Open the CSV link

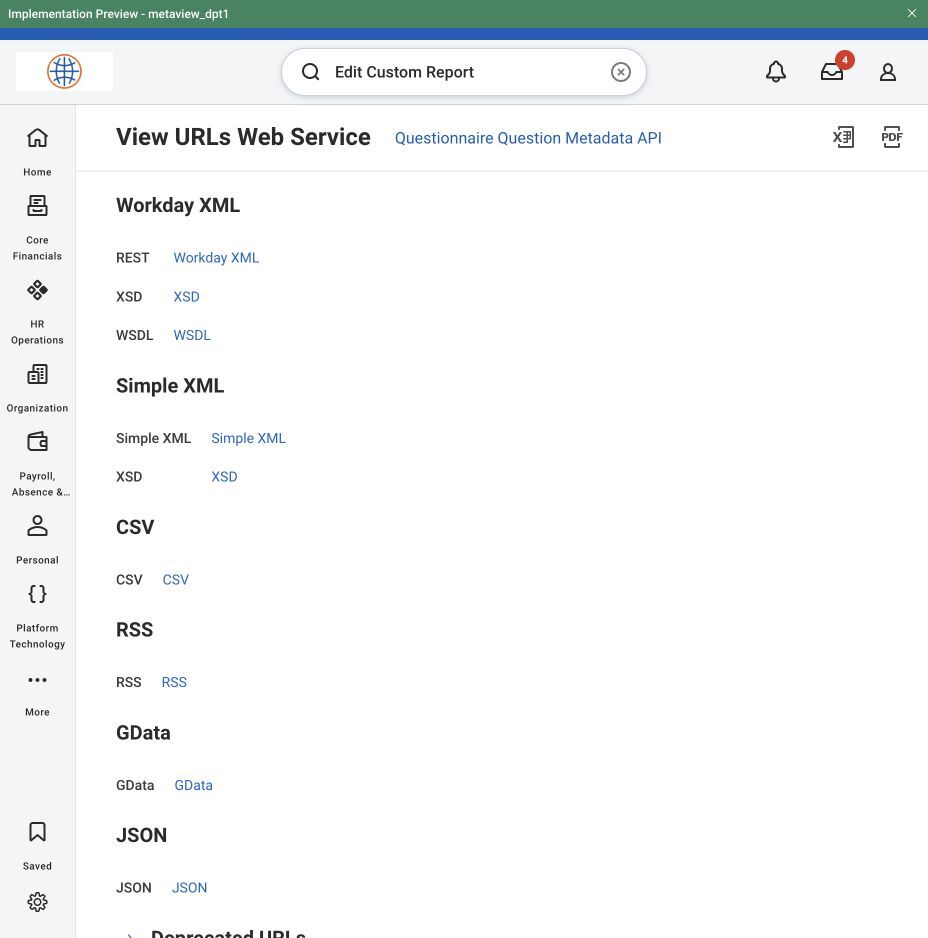[175, 580]
